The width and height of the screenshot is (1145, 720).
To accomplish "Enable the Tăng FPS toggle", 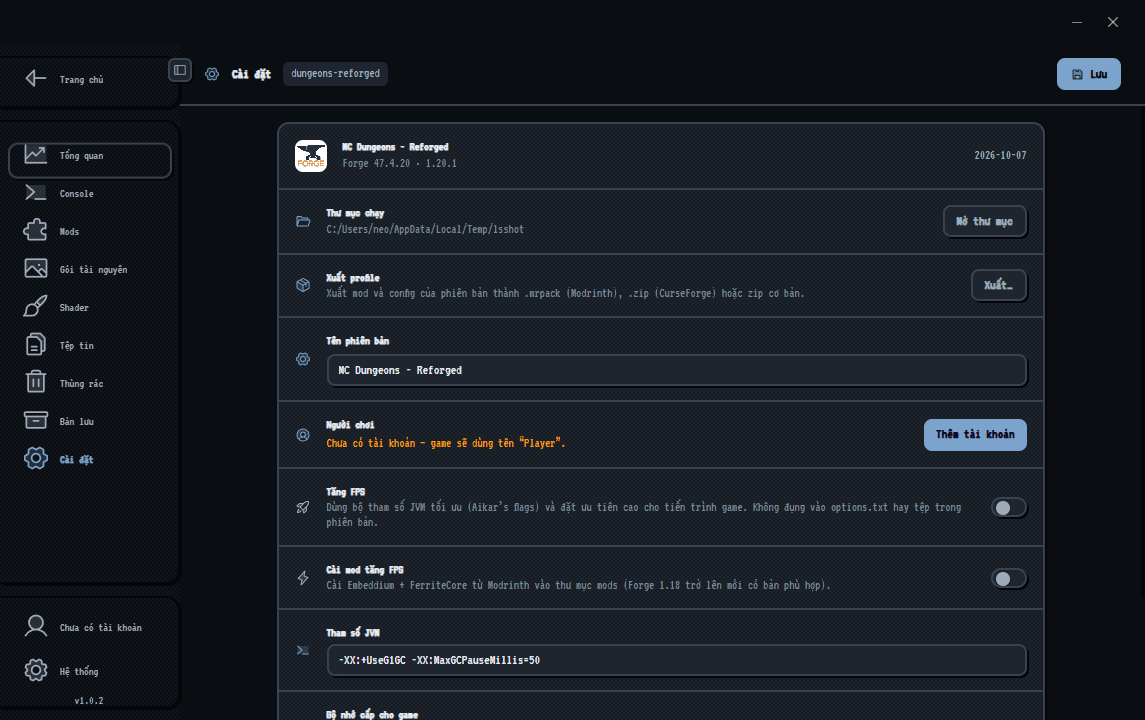I will tap(1008, 508).
